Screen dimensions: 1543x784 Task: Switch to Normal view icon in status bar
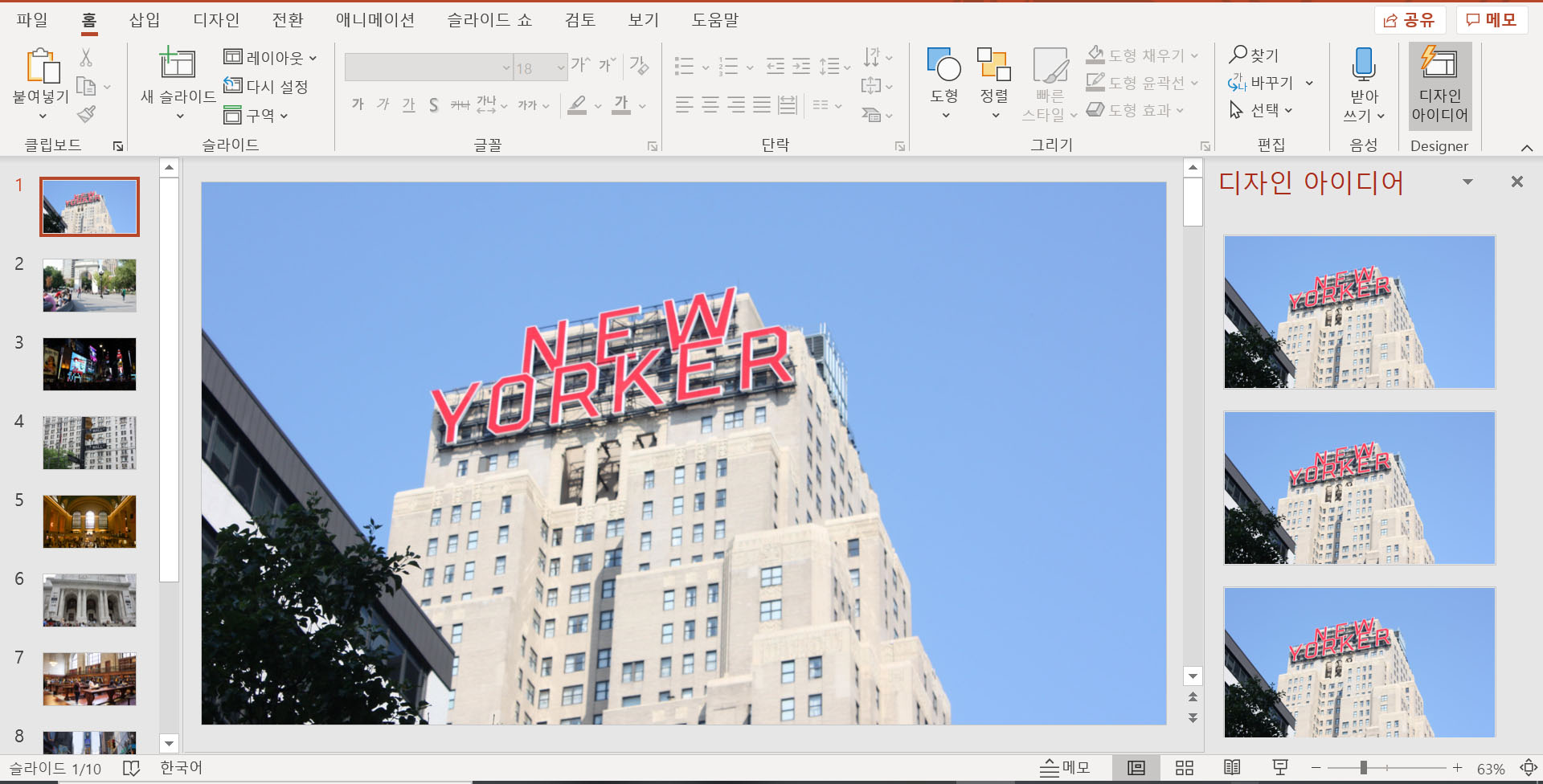[1136, 768]
